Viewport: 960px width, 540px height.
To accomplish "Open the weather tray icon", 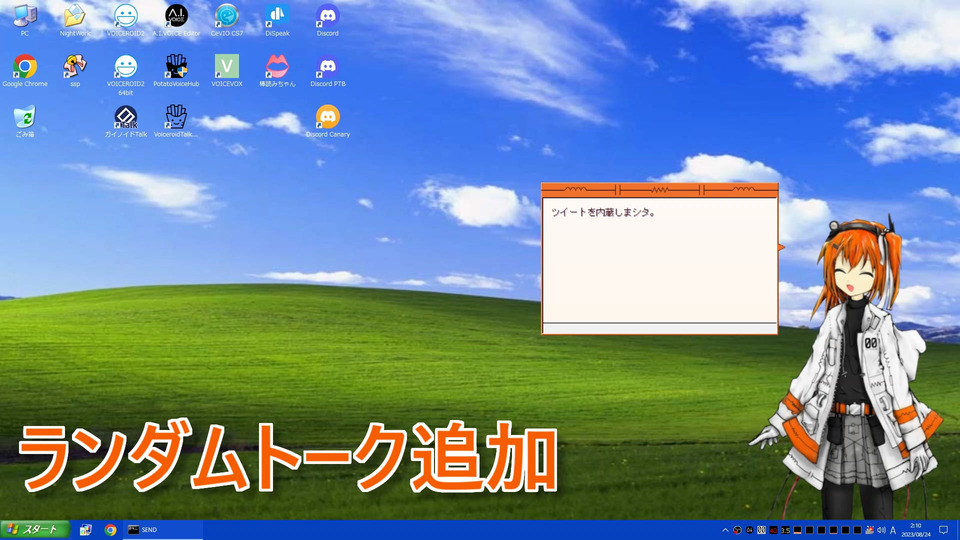I will click(x=869, y=530).
